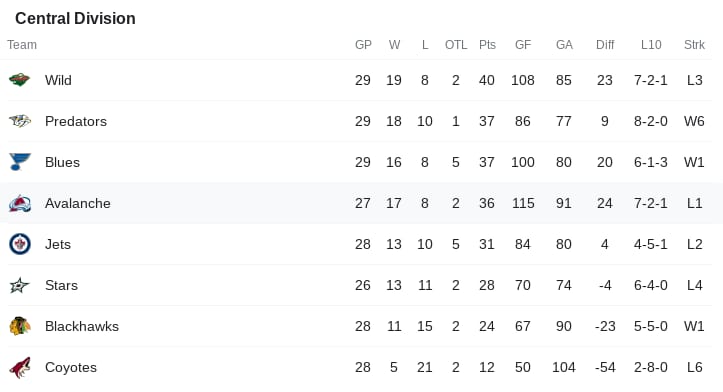
Task: Open the Predators team name link
Action: [x=76, y=121]
